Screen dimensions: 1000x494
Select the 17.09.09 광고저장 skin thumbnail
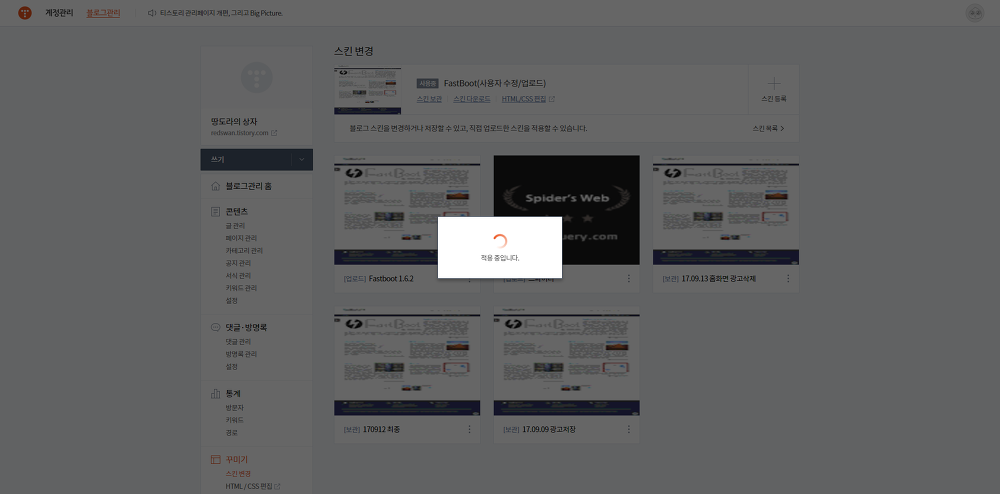(x=566, y=361)
